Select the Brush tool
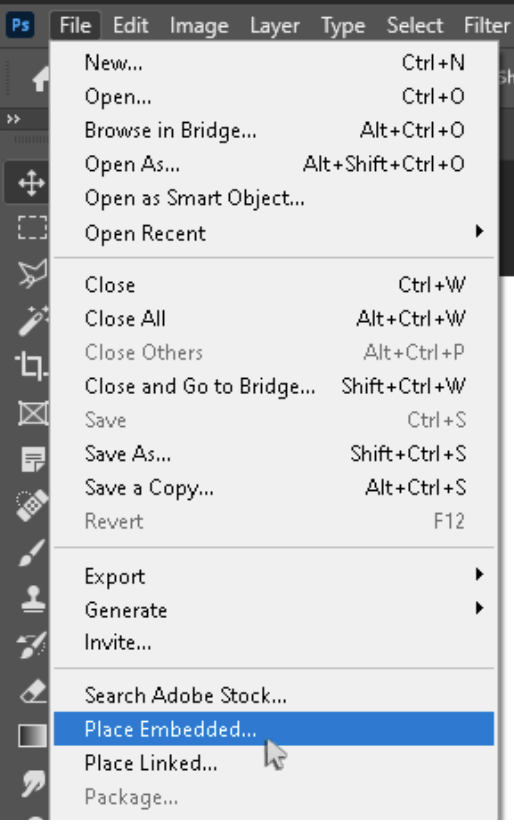Viewport: 514px width, 824px height. [33, 552]
